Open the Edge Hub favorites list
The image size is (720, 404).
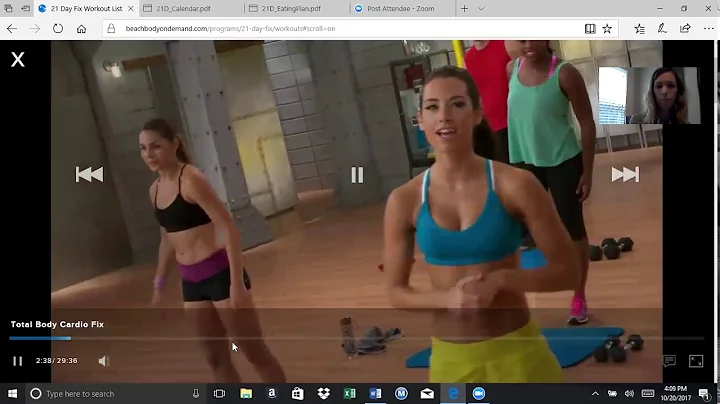(x=639, y=28)
